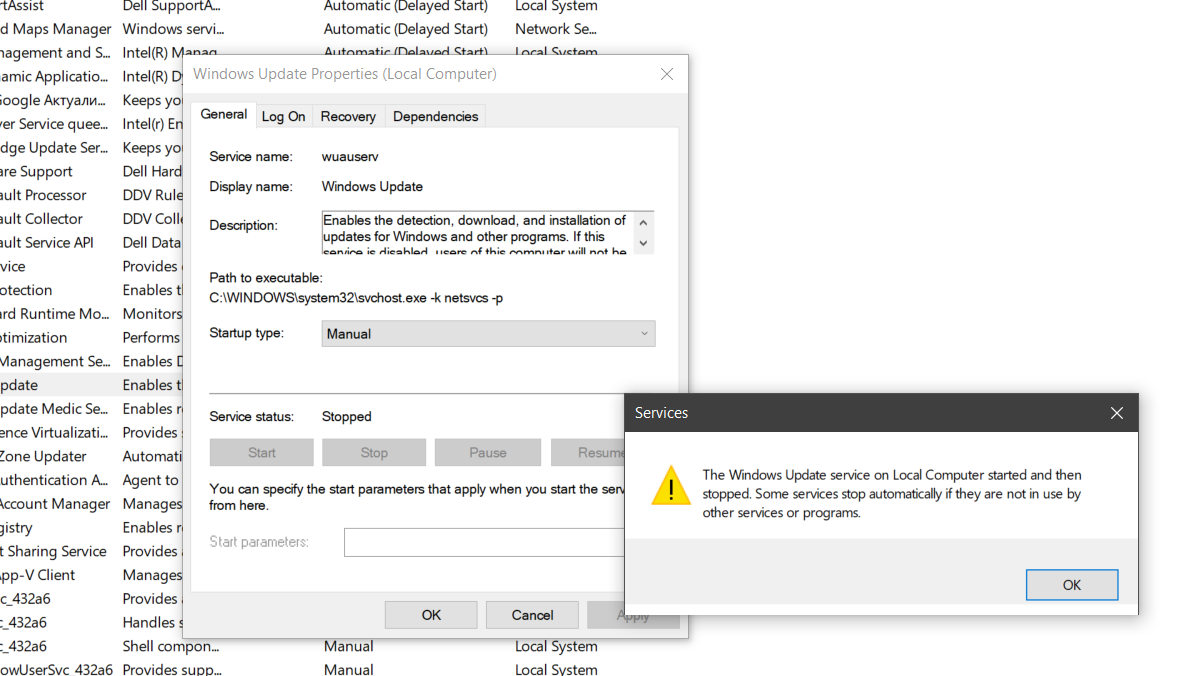
Task: Select 'ence Virtualizati...' service row
Action: pyautogui.click(x=54, y=433)
